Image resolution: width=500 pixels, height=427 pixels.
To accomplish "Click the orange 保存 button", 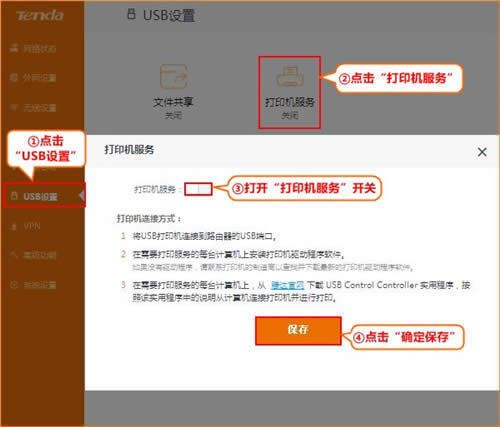I will click(298, 330).
